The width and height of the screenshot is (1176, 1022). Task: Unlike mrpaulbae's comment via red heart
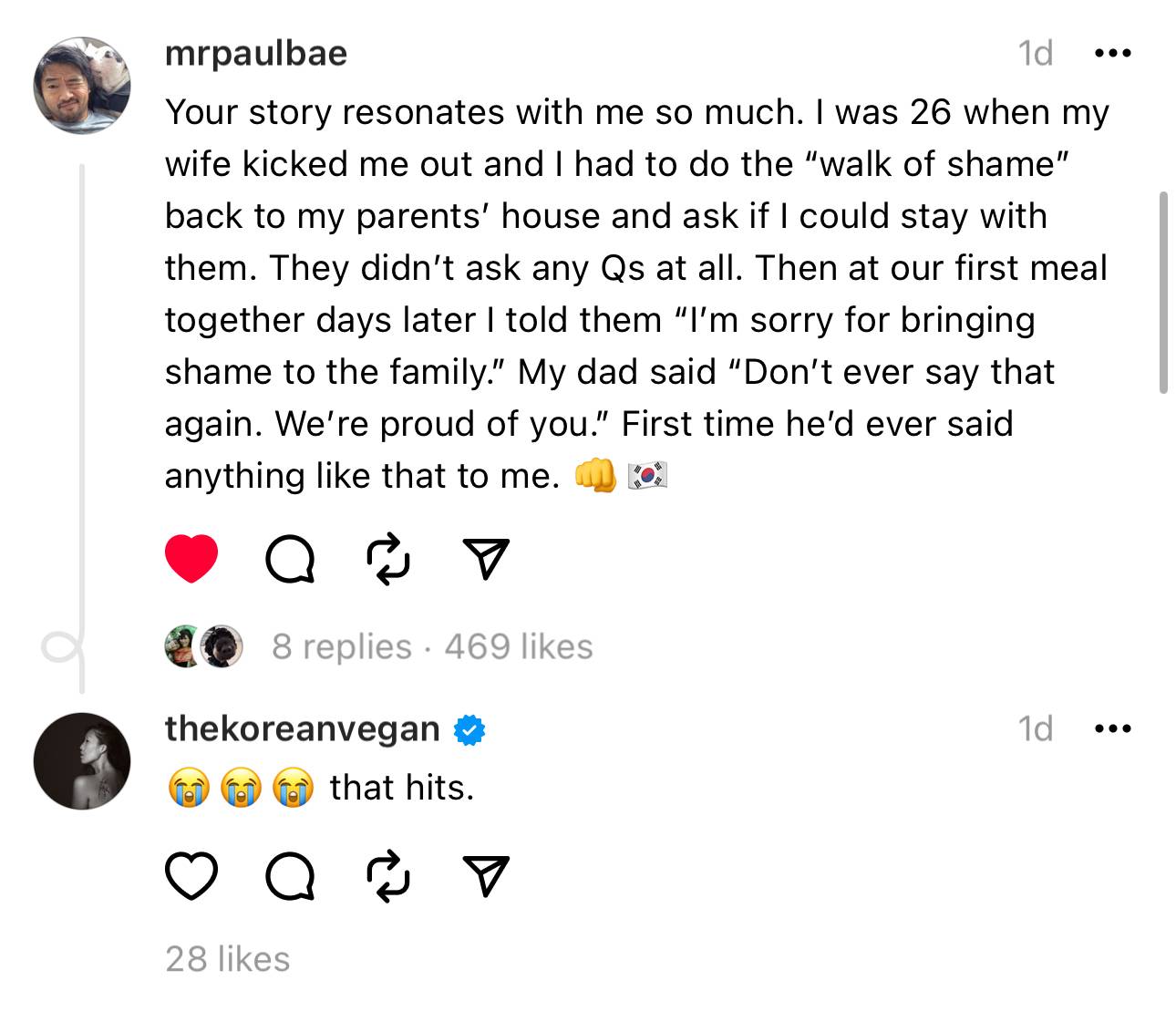191,558
